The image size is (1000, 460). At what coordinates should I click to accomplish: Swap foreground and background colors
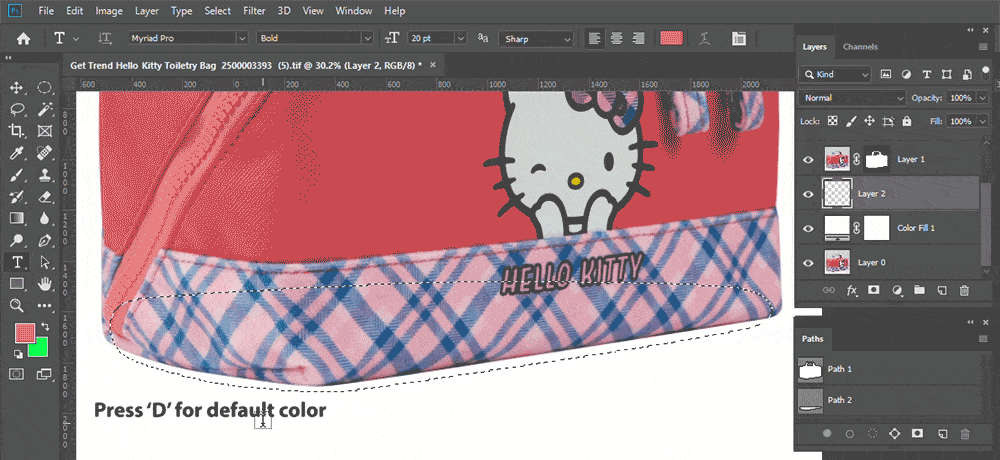tap(45, 327)
